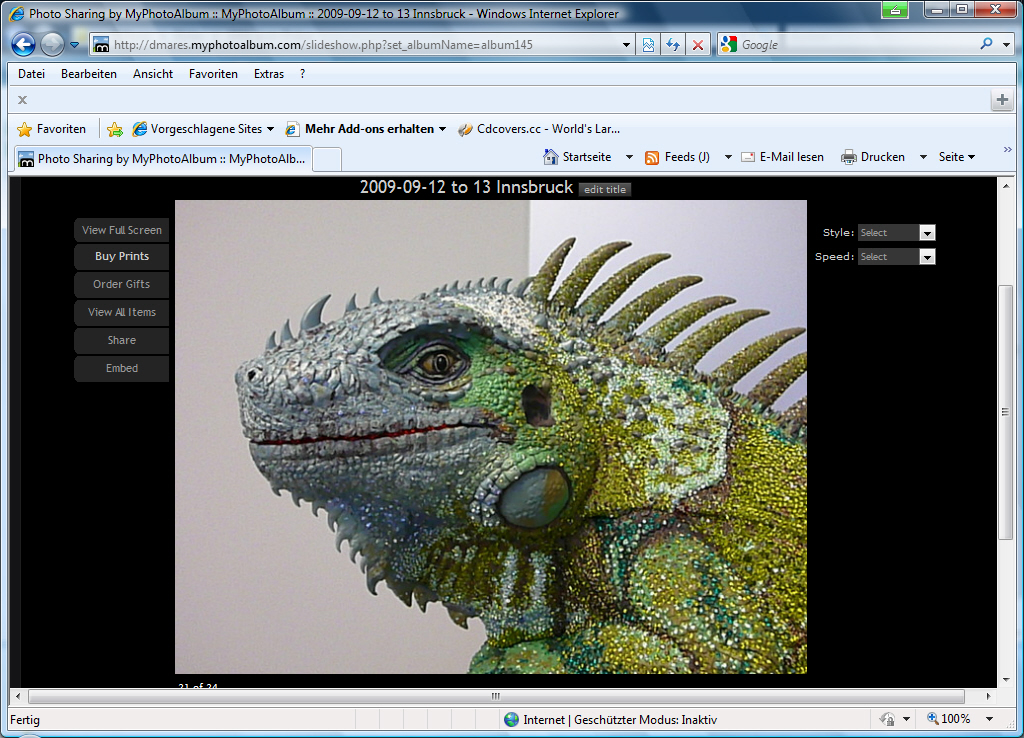The image size is (1024, 738).
Task: Click the Stop loading X icon
Action: point(698,45)
